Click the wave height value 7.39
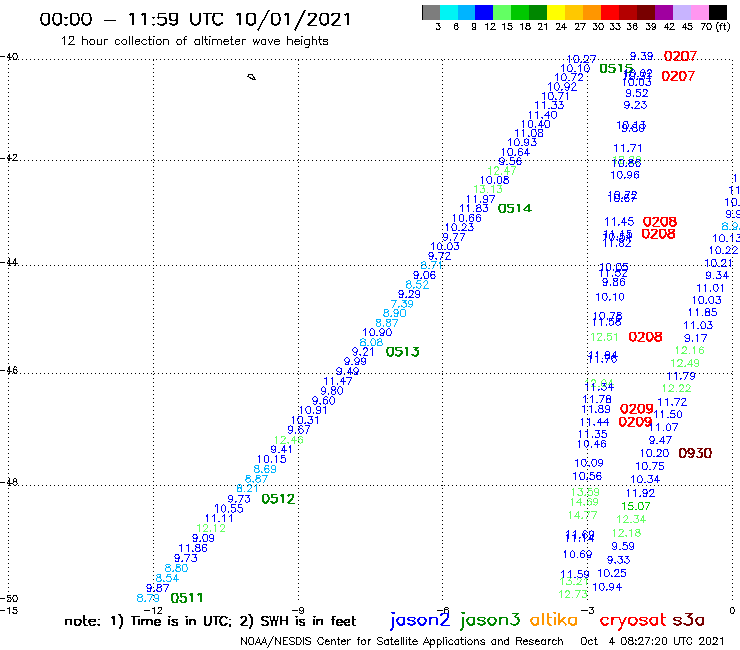 coord(402,304)
